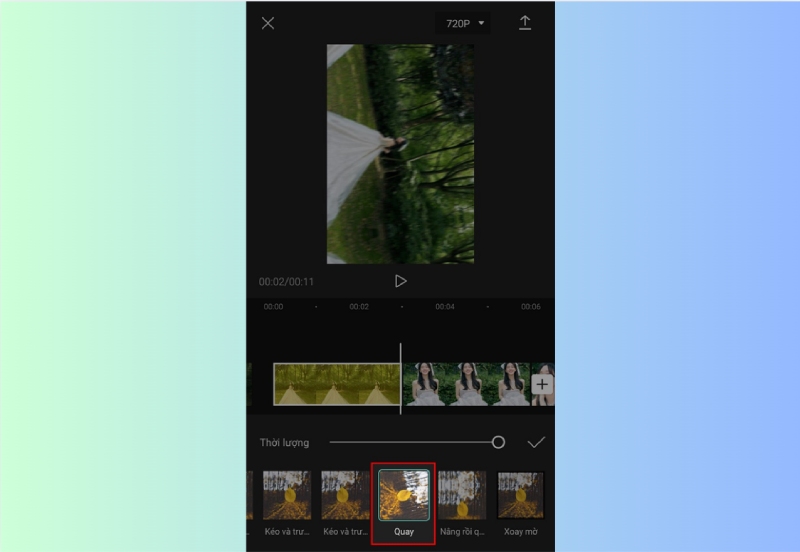Click the 00:04 mark on timeline ruler

point(445,307)
